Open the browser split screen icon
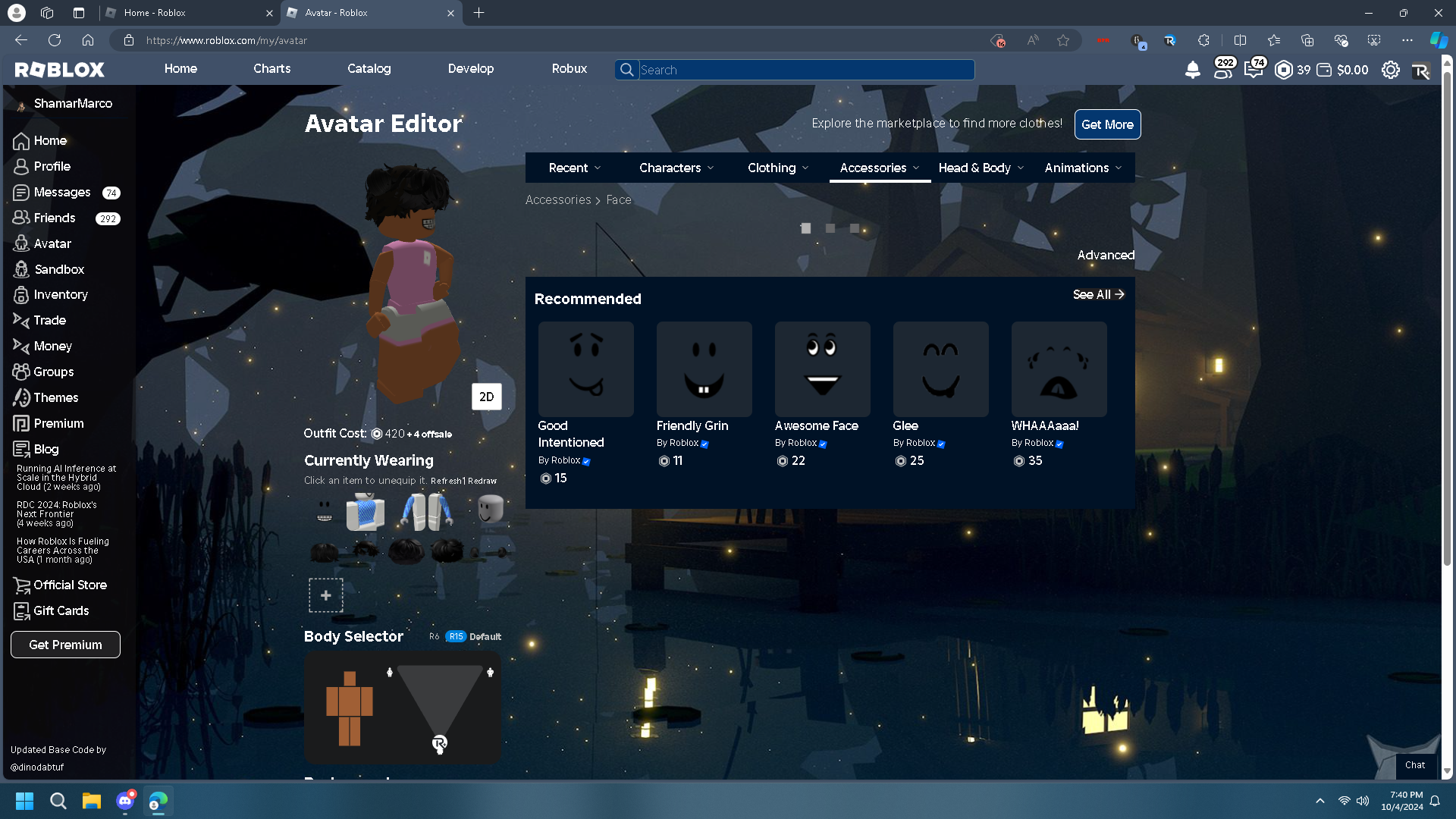This screenshot has width=1456, height=819. tap(1240, 40)
